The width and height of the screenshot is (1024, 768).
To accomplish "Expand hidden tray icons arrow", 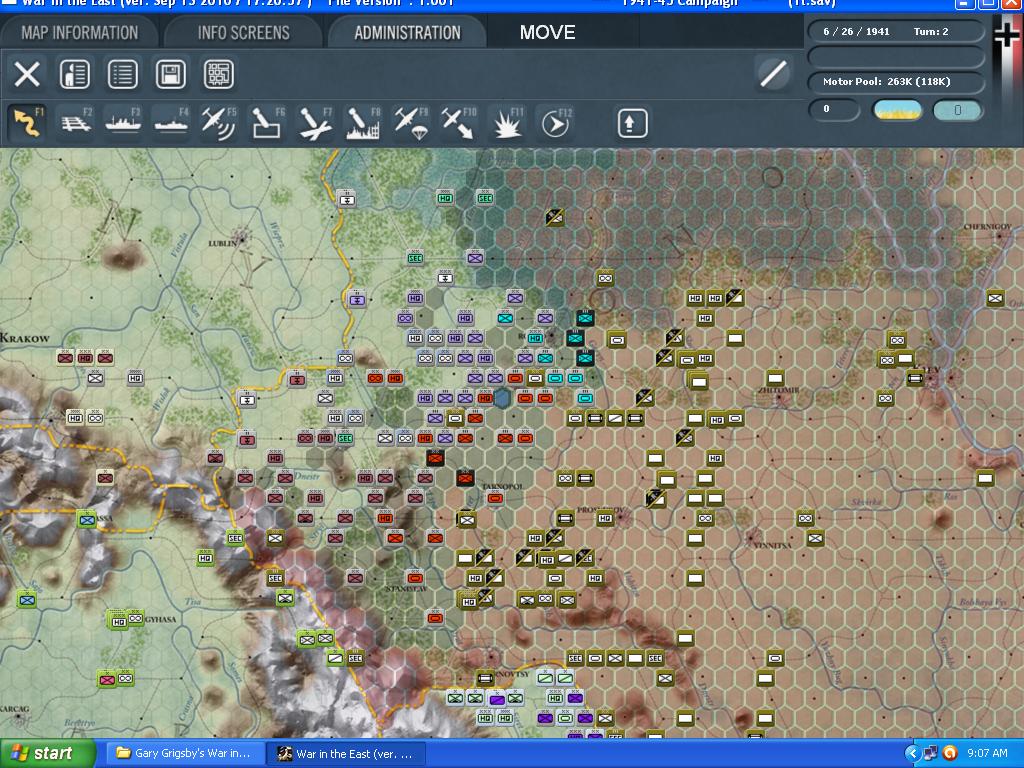I will click(911, 753).
